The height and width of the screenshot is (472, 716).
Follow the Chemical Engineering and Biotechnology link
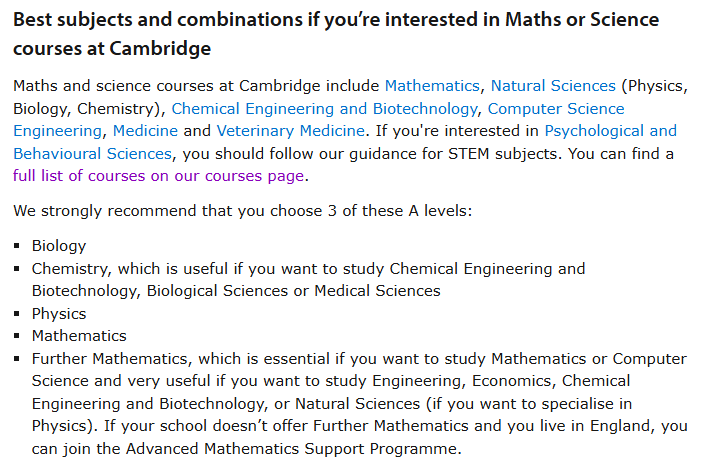(324, 109)
